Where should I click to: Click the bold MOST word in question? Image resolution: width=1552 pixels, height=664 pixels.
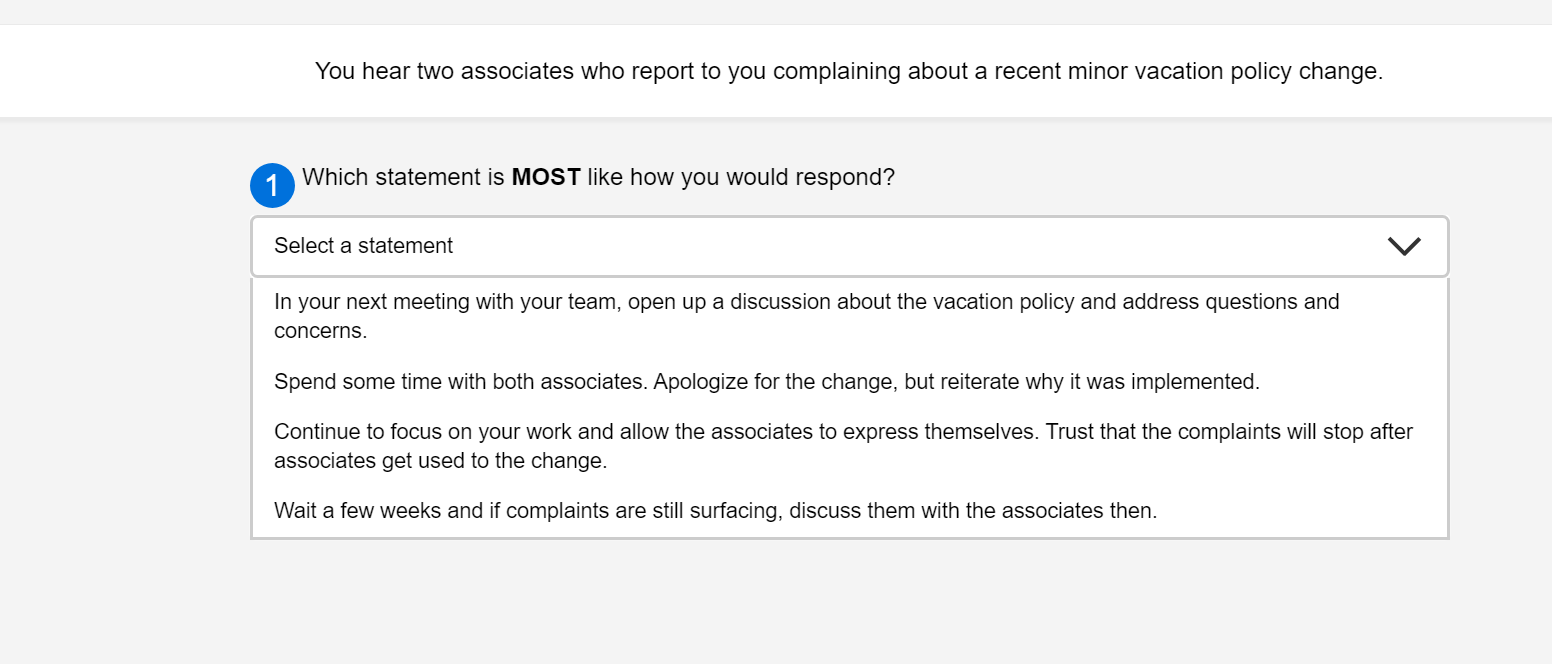(x=546, y=177)
